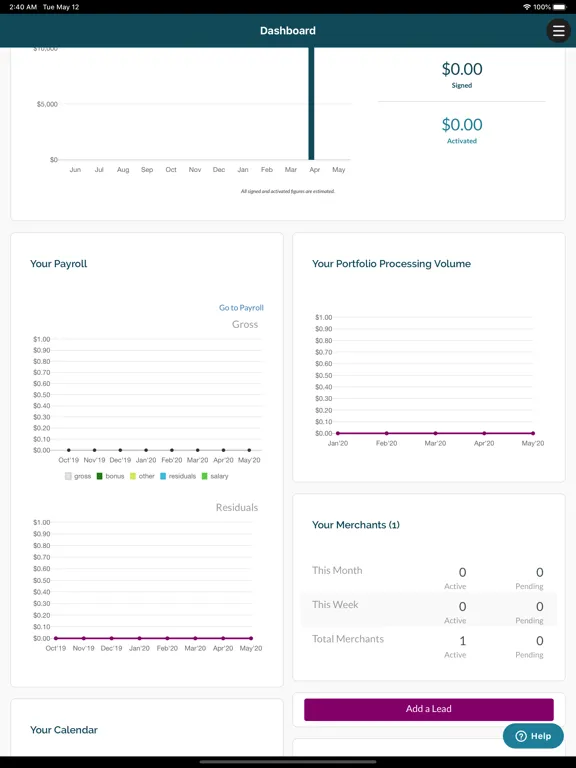The width and height of the screenshot is (576, 768).
Task: Open the Your Calendar section
Action: (x=64, y=730)
